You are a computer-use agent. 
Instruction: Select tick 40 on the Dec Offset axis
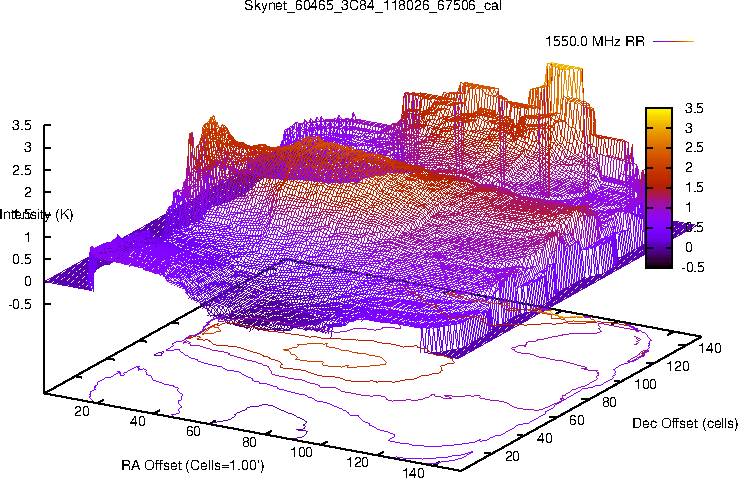[x=545, y=438]
